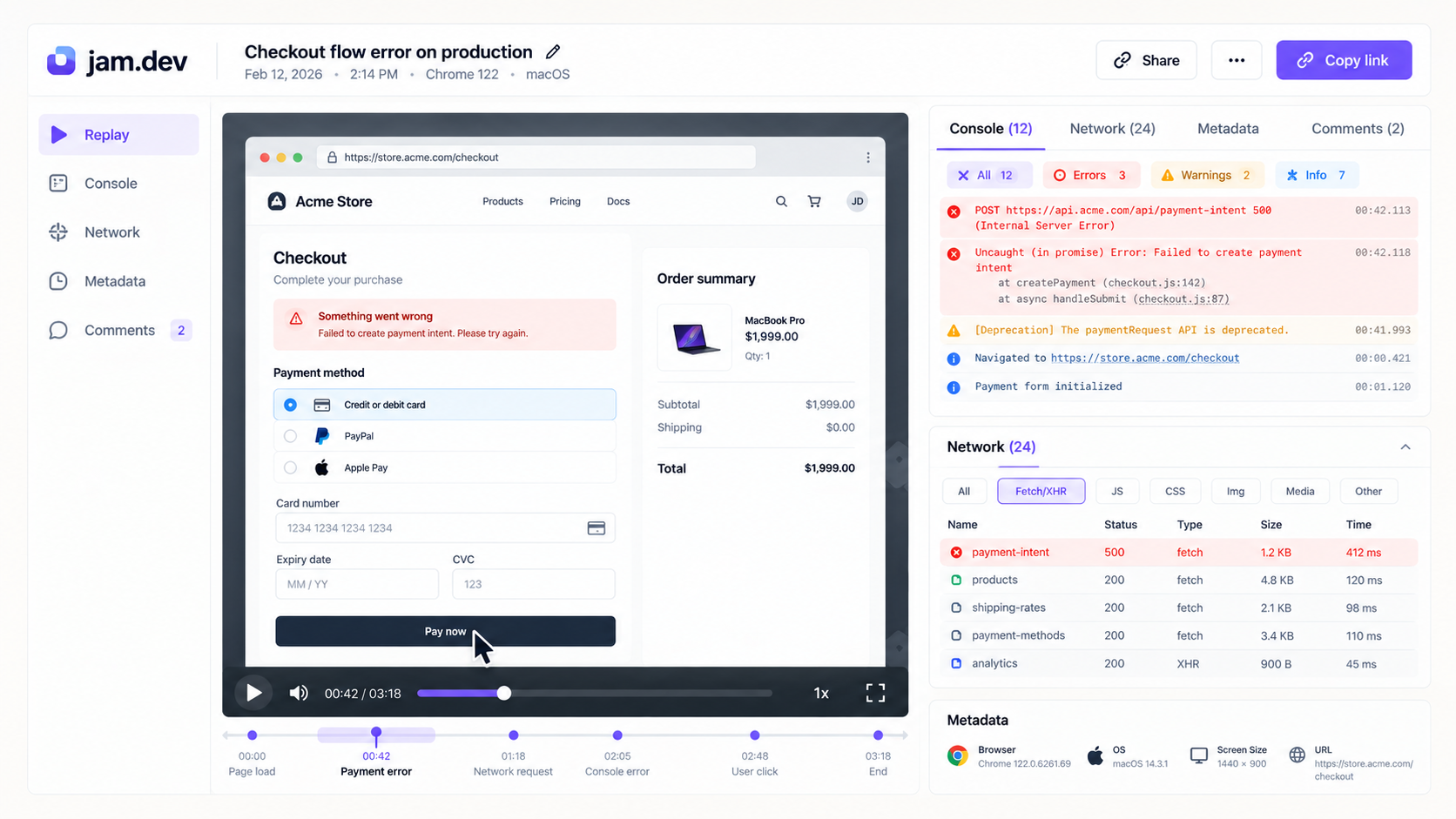Screen dimensions: 1456x819
Task: Click the search icon in Acme Store
Action: (781, 201)
